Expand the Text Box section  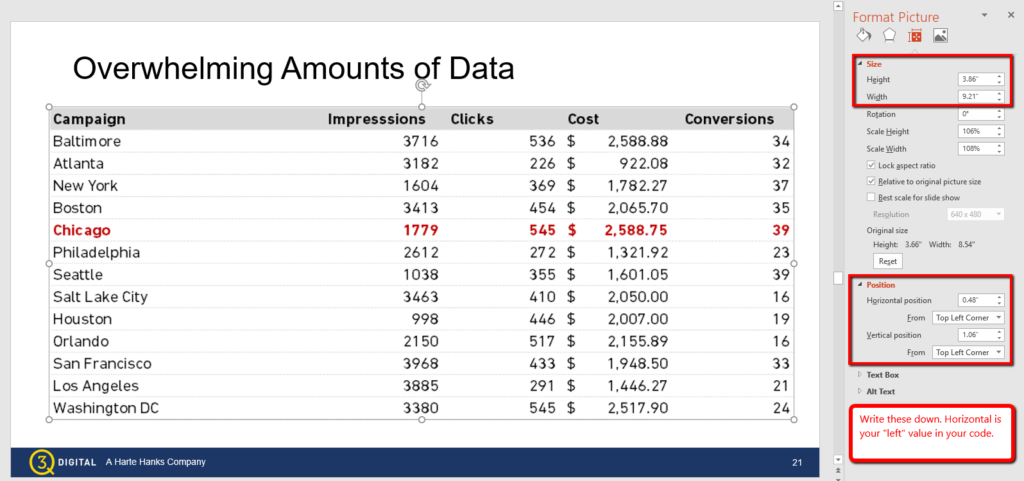(x=860, y=375)
